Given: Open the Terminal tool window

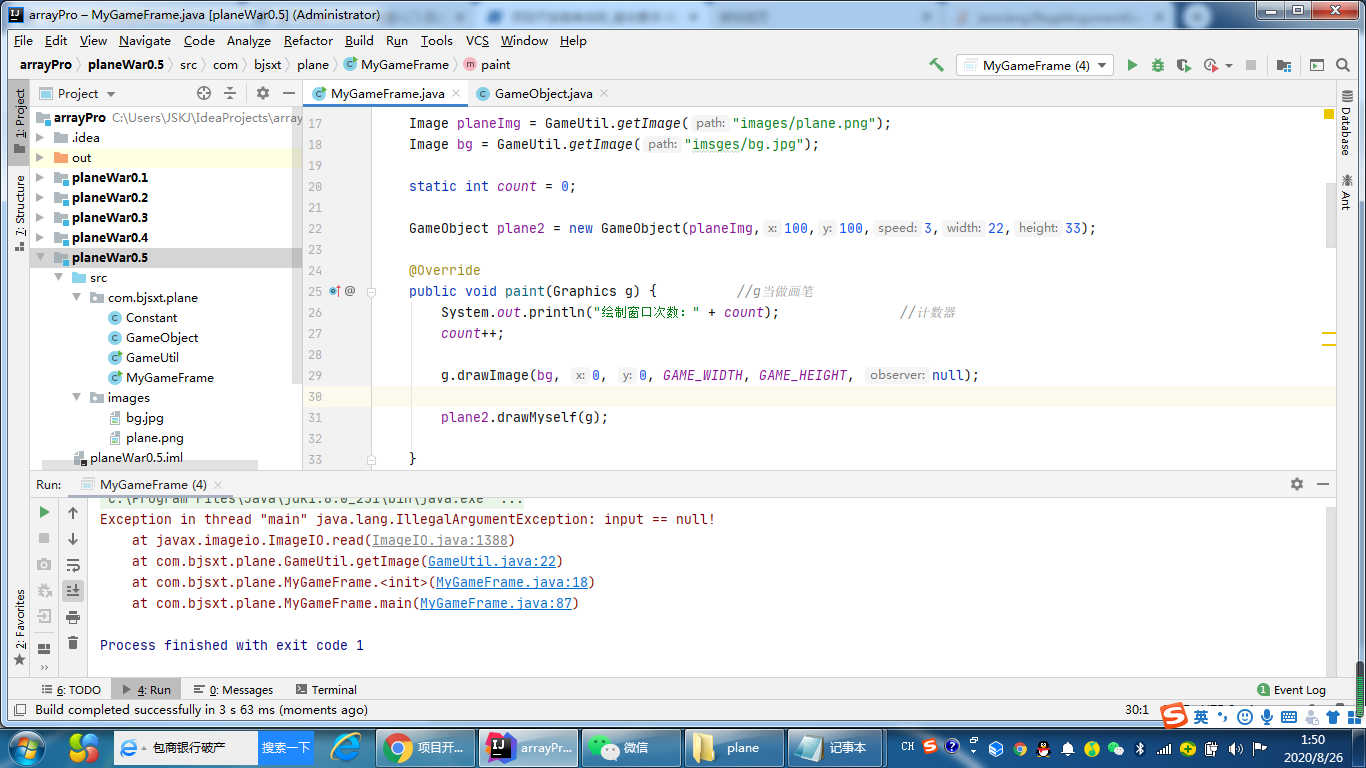Looking at the screenshot, I should pyautogui.click(x=326, y=690).
